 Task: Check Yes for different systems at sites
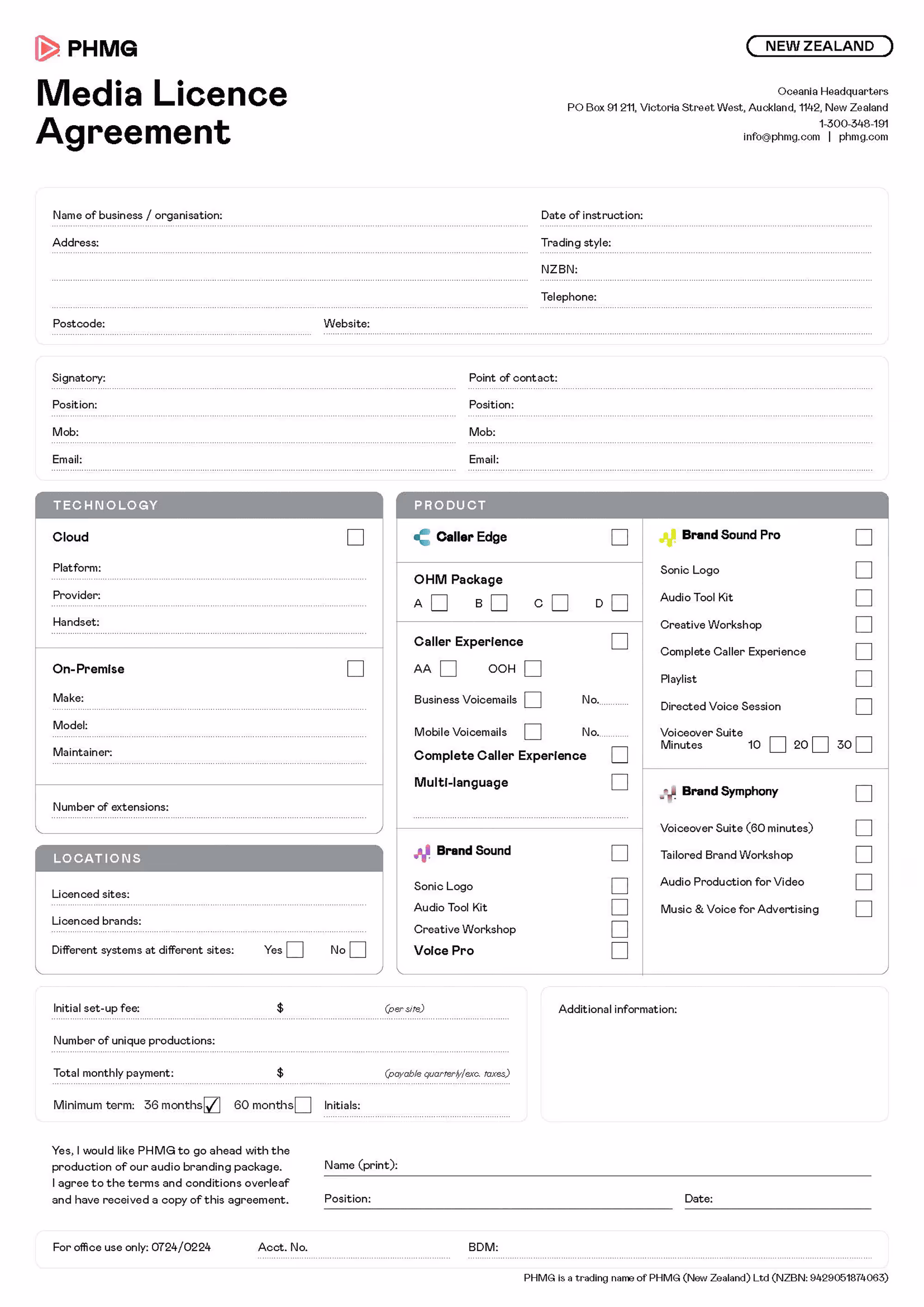[295, 949]
